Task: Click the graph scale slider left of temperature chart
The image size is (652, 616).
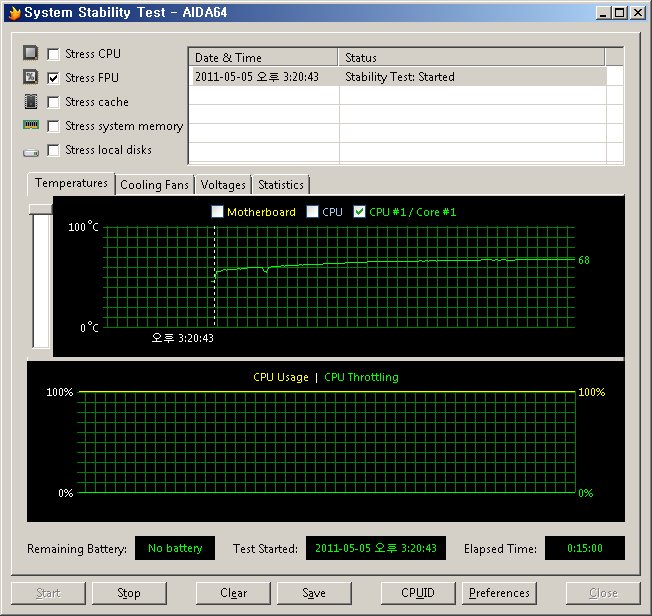Action: point(41,276)
